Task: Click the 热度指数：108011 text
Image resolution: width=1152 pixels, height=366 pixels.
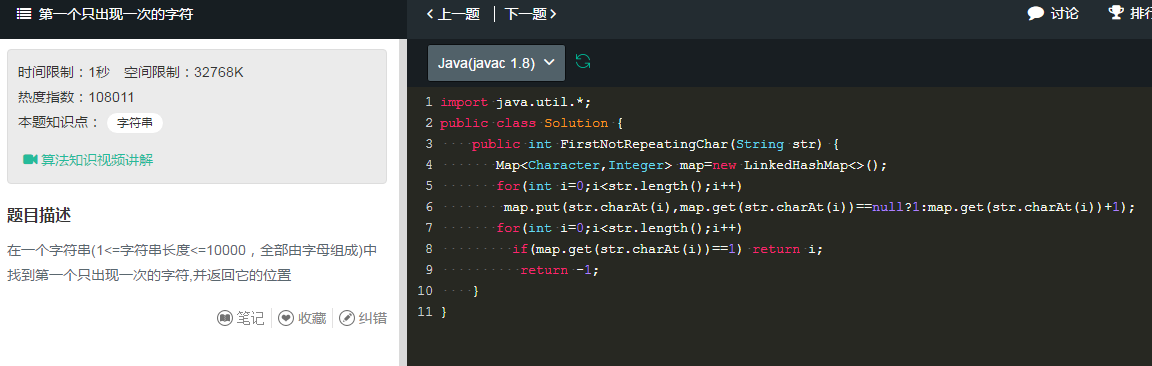Action: pyautogui.click(x=76, y=97)
